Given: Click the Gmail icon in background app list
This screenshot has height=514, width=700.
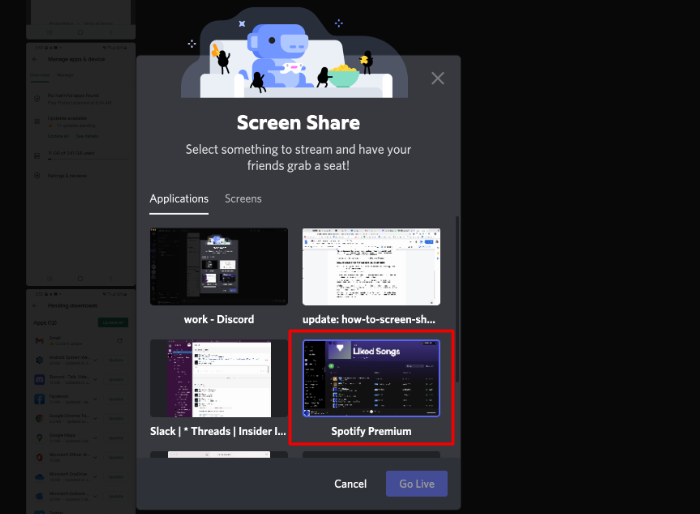Looking at the screenshot, I should click(x=39, y=341).
